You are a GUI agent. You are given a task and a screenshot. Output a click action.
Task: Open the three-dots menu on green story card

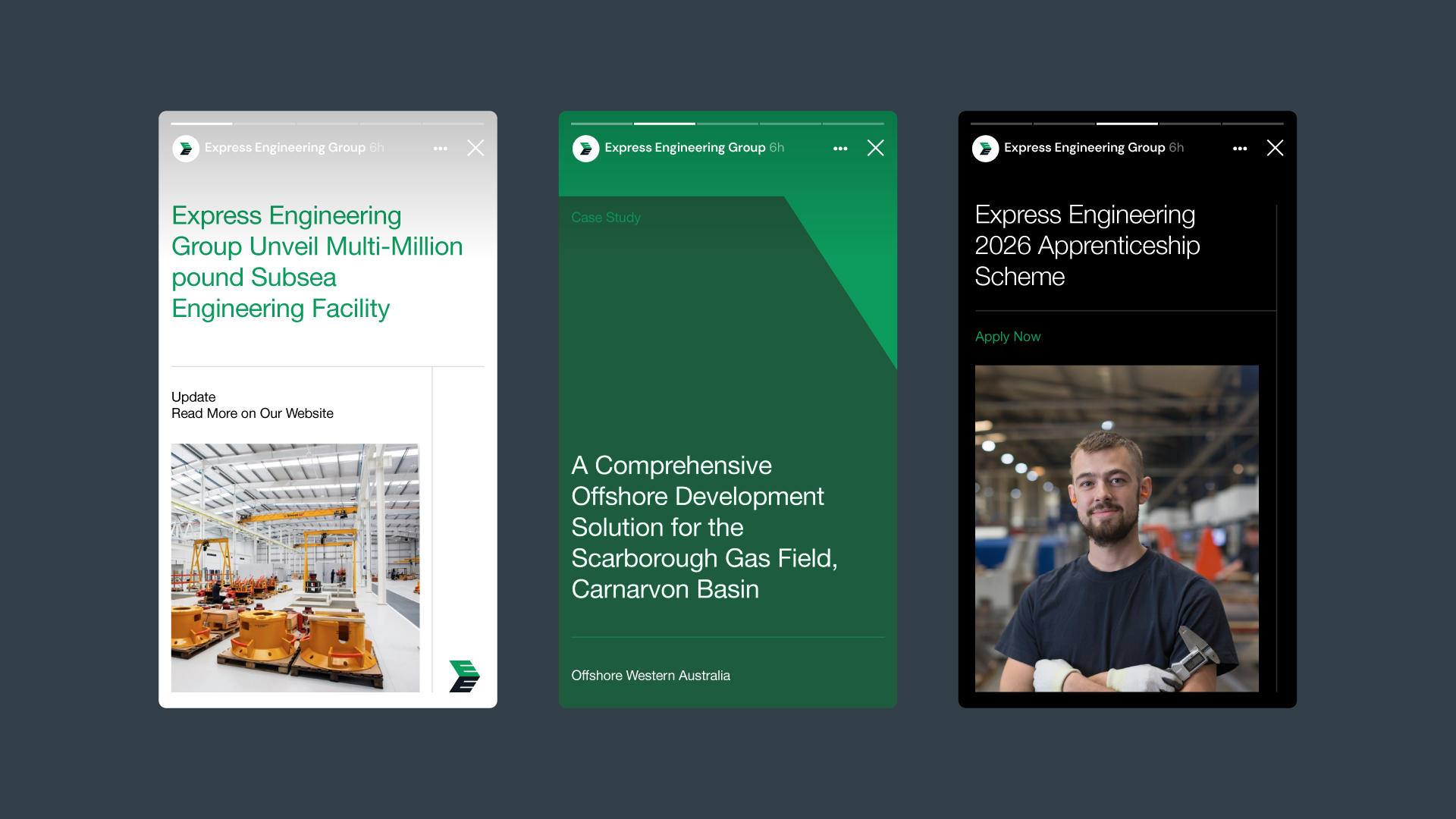pyautogui.click(x=840, y=149)
